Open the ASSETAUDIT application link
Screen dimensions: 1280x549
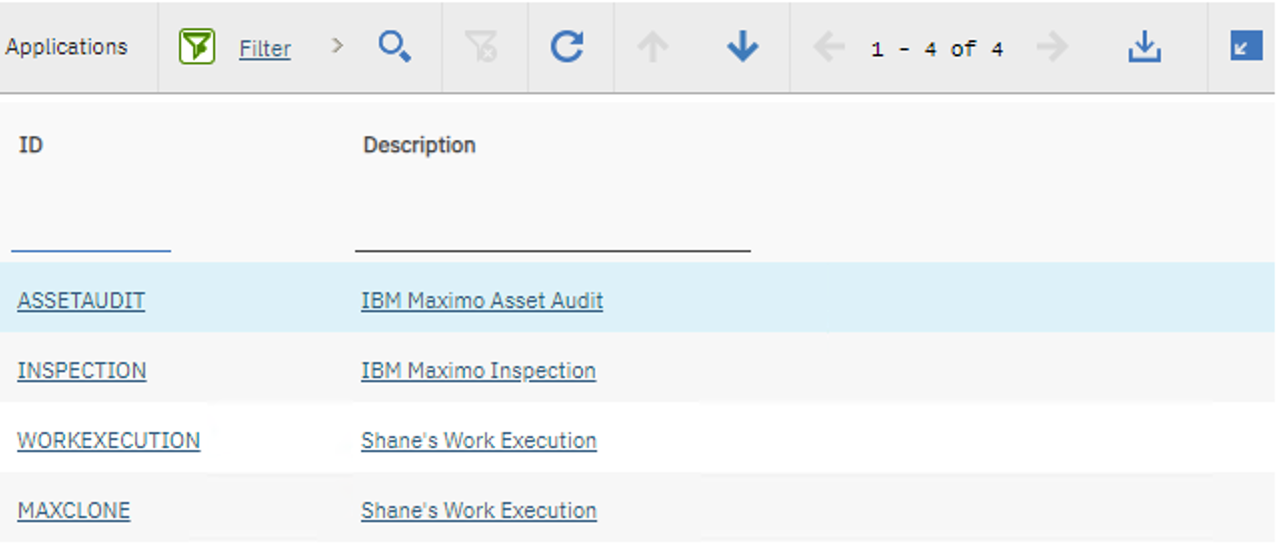click(x=81, y=301)
